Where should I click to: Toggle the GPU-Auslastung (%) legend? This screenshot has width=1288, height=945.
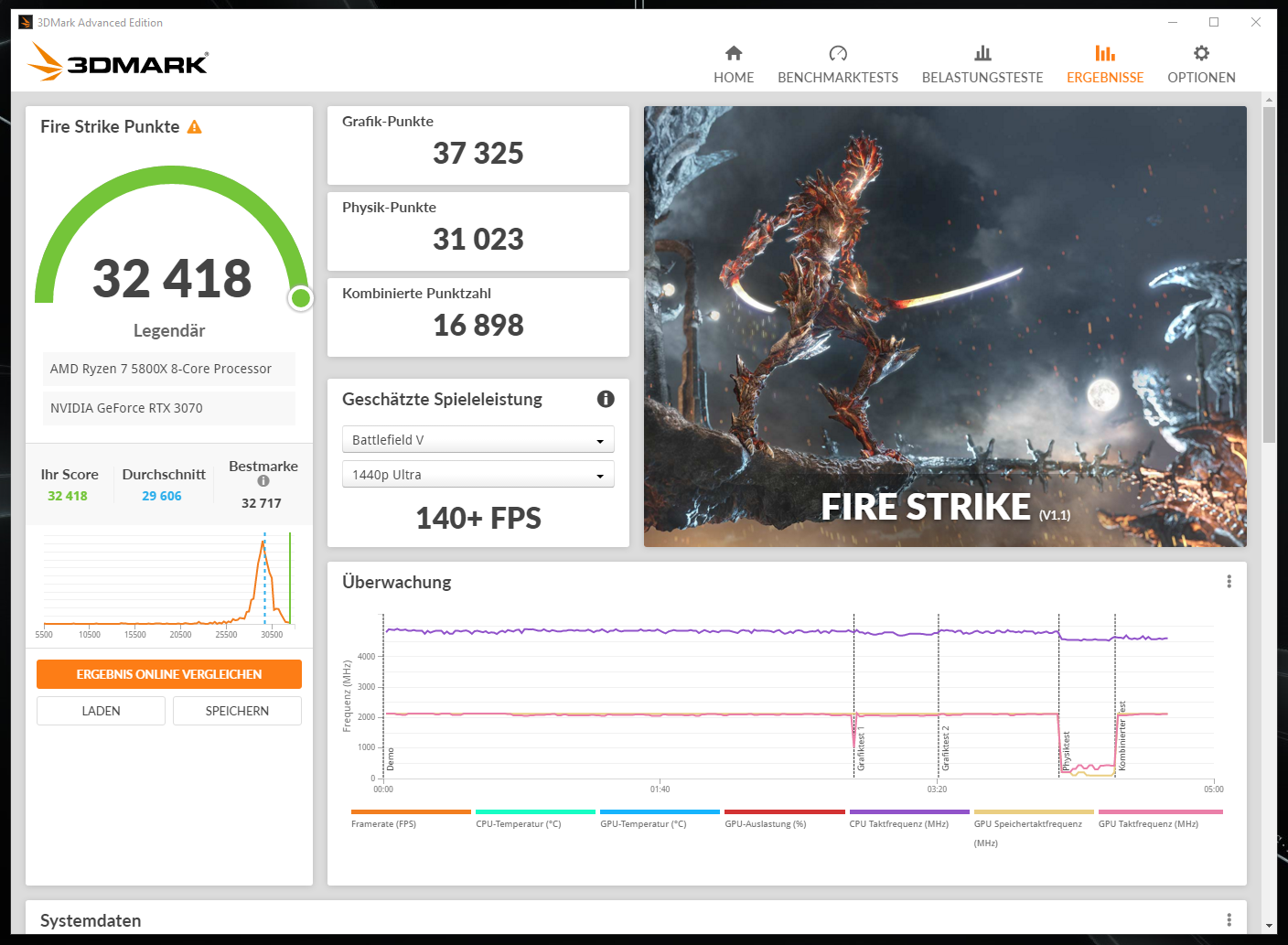785,819
